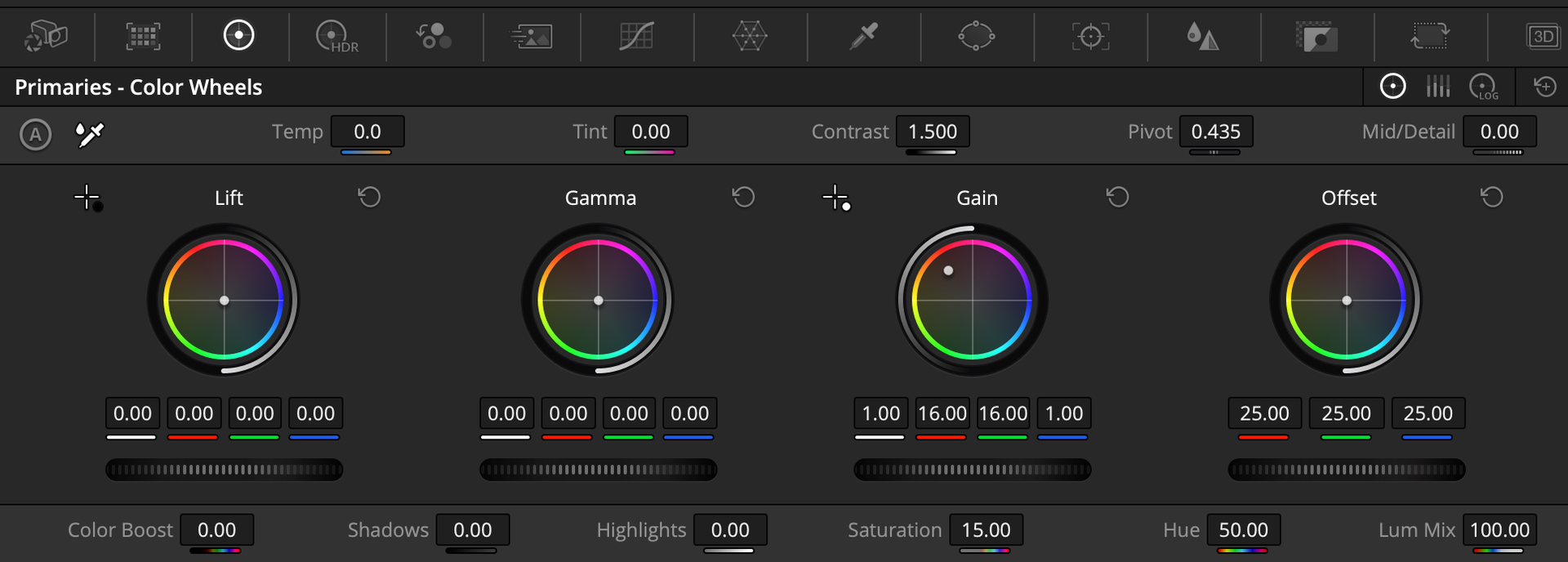
Task: Click the Mid/Detail value field
Action: point(1499,132)
